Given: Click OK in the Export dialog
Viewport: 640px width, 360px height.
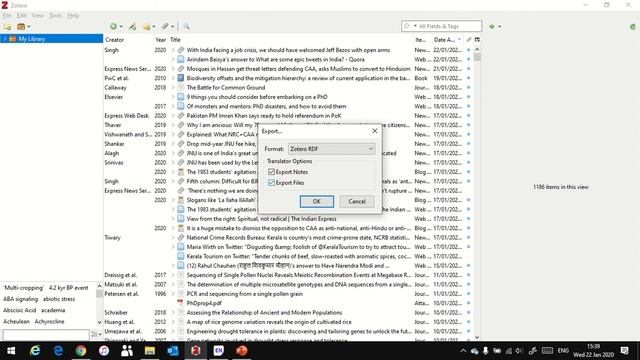Looking at the screenshot, I should point(316,201).
